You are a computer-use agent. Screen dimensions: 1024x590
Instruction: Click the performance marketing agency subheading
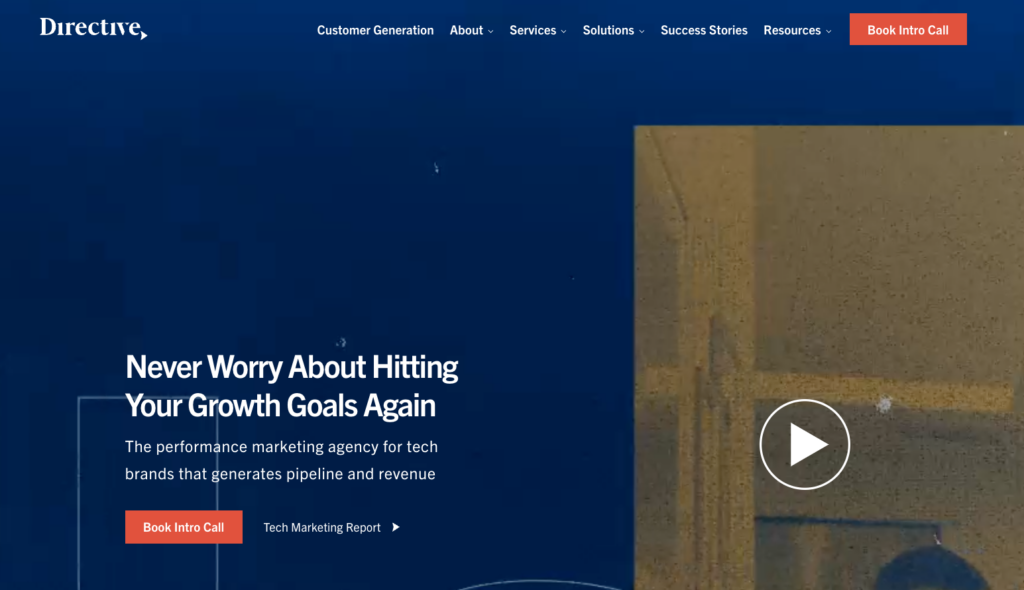[281, 460]
